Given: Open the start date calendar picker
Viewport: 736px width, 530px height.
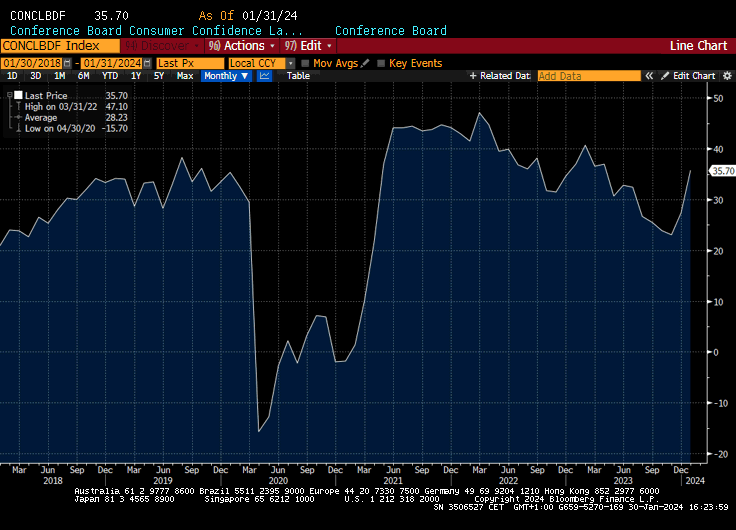Looking at the screenshot, I should pyautogui.click(x=68, y=63).
